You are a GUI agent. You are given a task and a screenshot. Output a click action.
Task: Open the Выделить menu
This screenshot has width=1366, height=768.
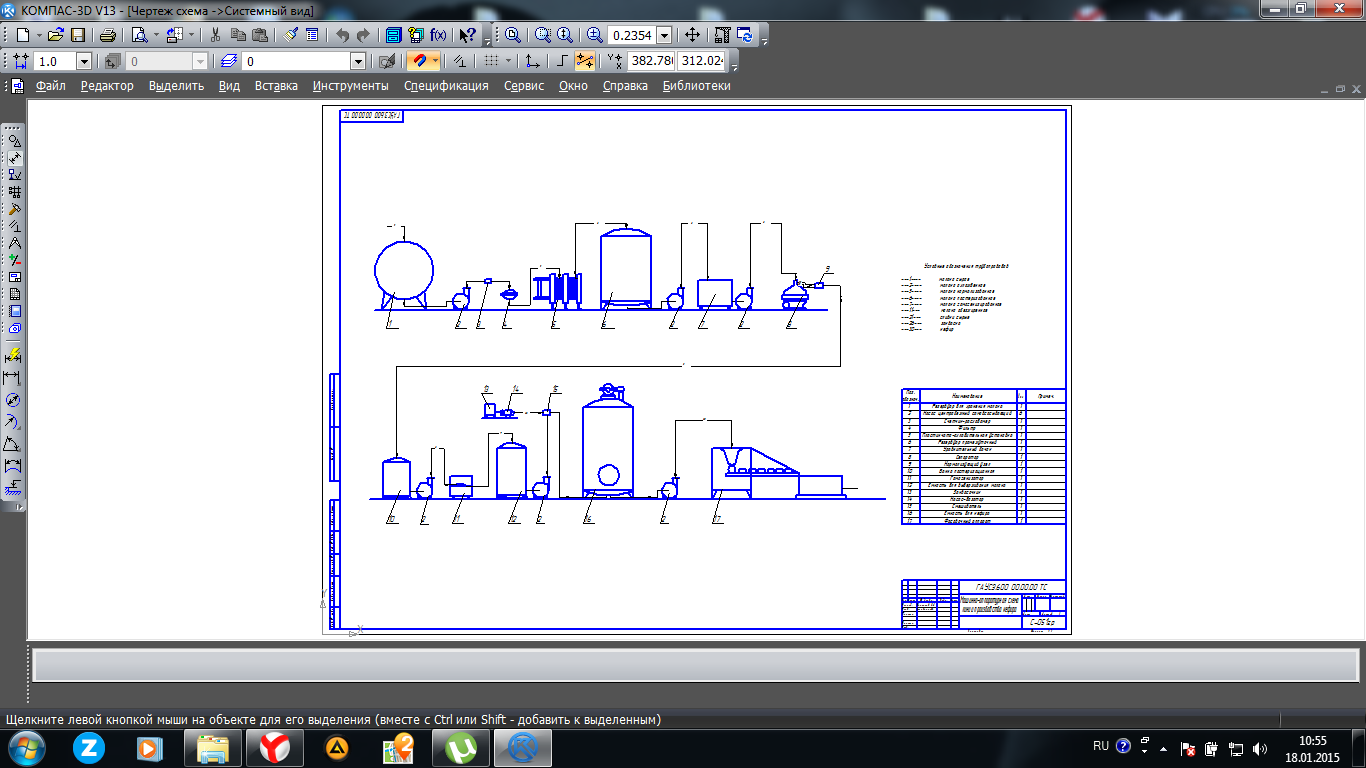(x=176, y=86)
